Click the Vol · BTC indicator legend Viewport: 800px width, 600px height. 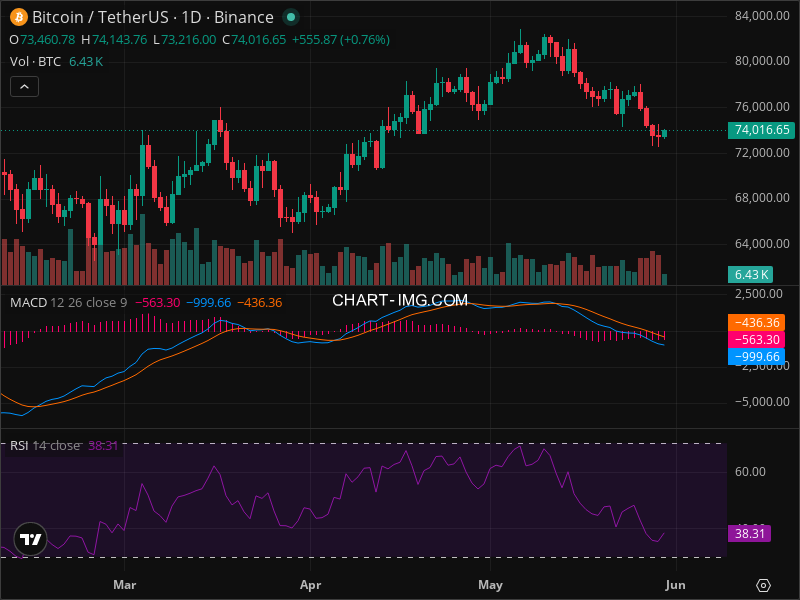[x=35, y=62]
